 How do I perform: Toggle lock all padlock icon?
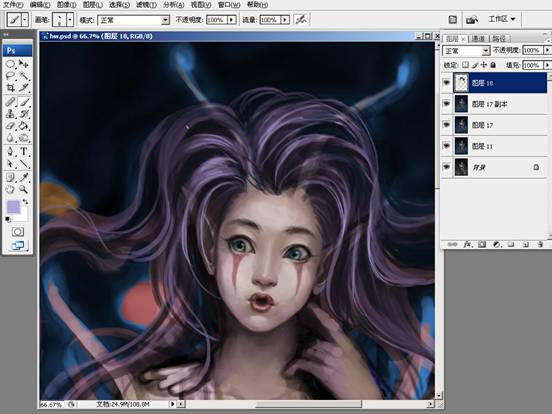[x=493, y=65]
